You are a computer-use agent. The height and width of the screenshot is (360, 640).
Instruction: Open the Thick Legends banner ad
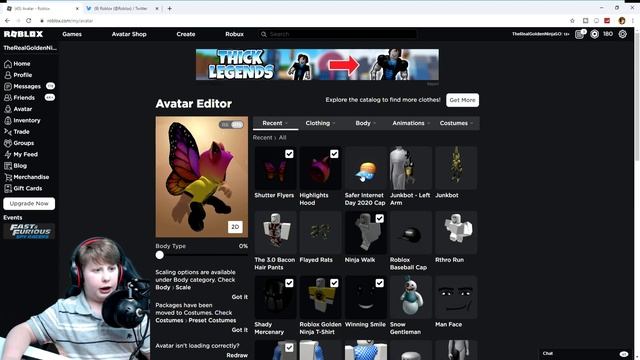pyautogui.click(x=318, y=64)
